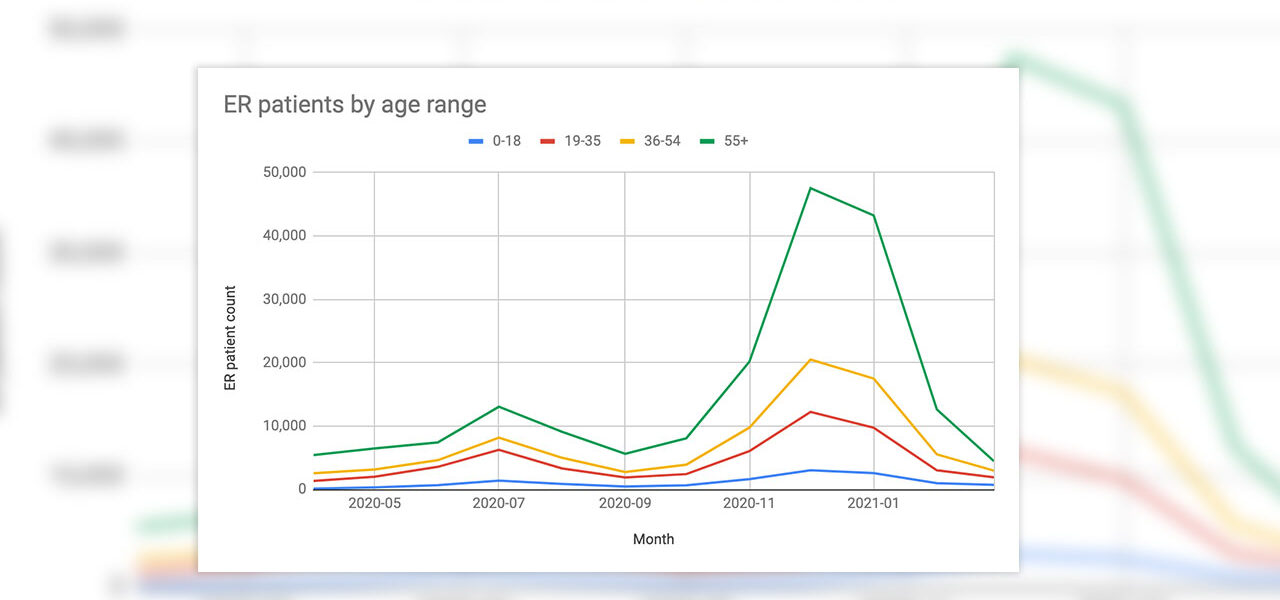
Task: Select the 'Month' horizontal axis title
Action: coord(653,539)
